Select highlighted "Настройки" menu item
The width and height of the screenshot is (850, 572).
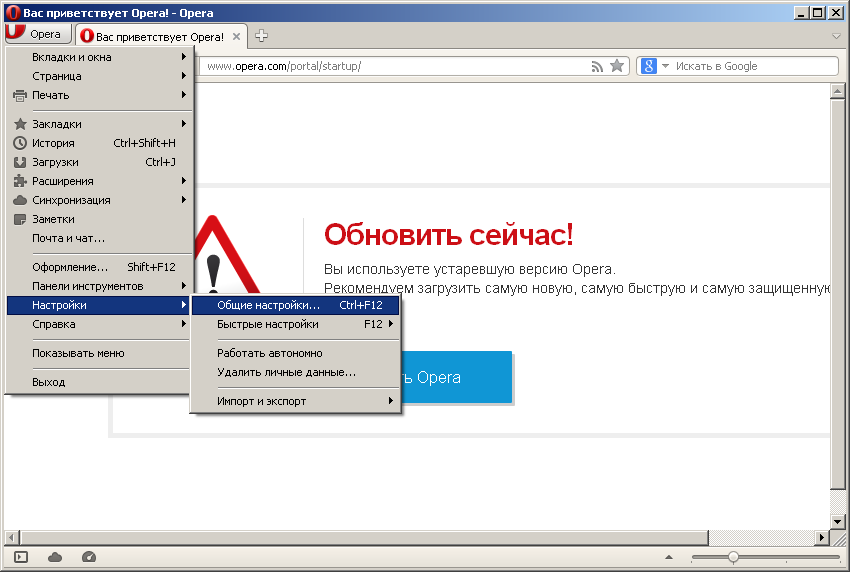pyautogui.click(x=99, y=305)
